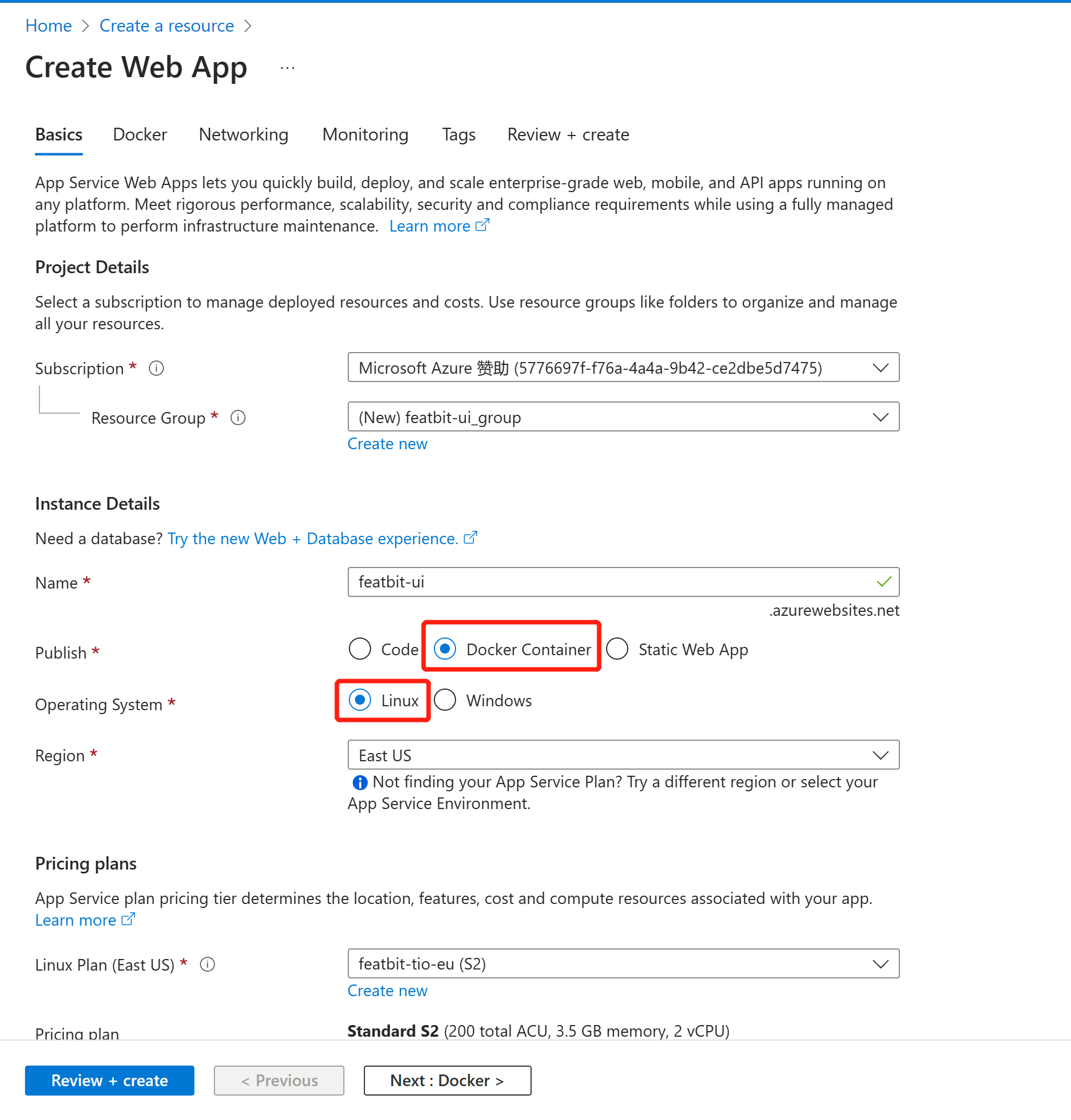This screenshot has width=1071, height=1120.
Task: Go to Create a resource breadcrumb link
Action: (167, 26)
